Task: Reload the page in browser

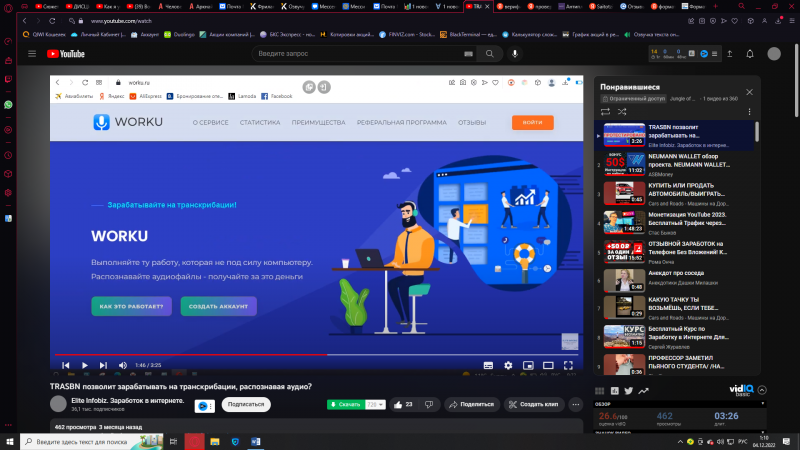Action: [x=52, y=21]
